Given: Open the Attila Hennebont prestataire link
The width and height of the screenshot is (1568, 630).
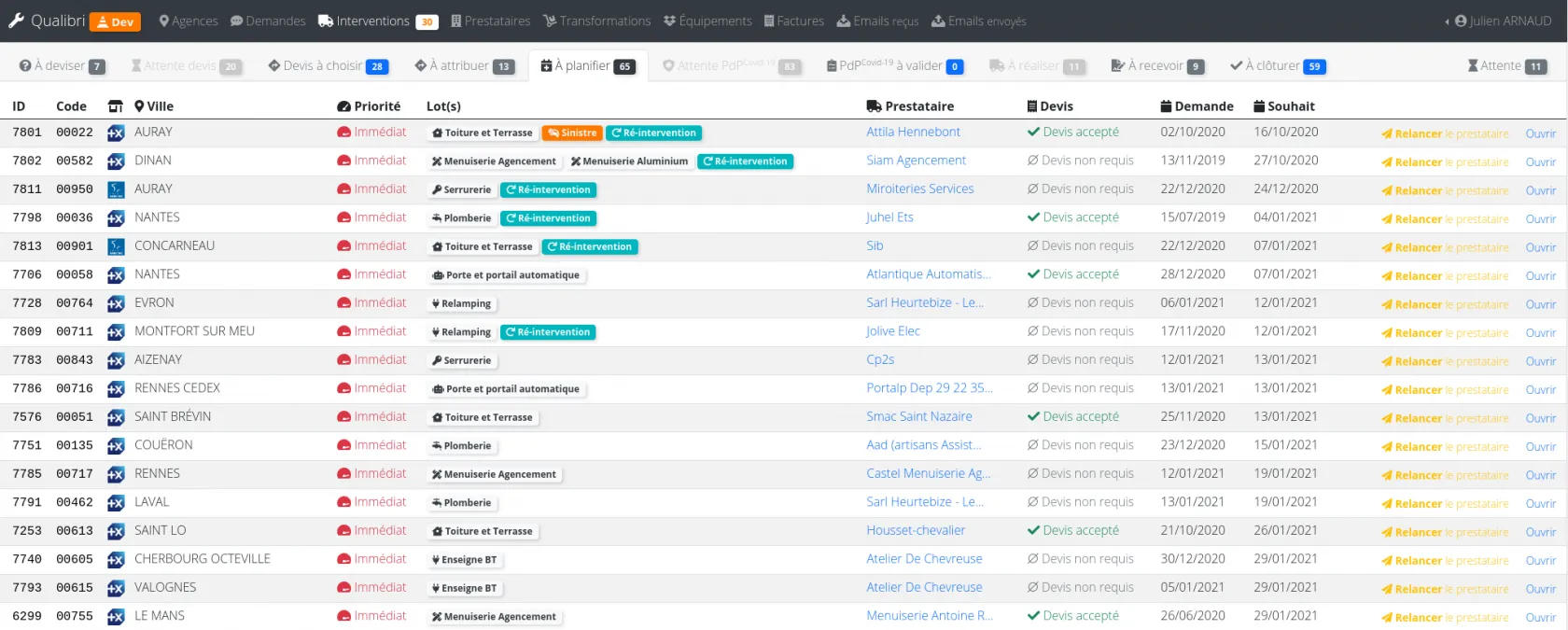Looking at the screenshot, I should pos(912,133).
